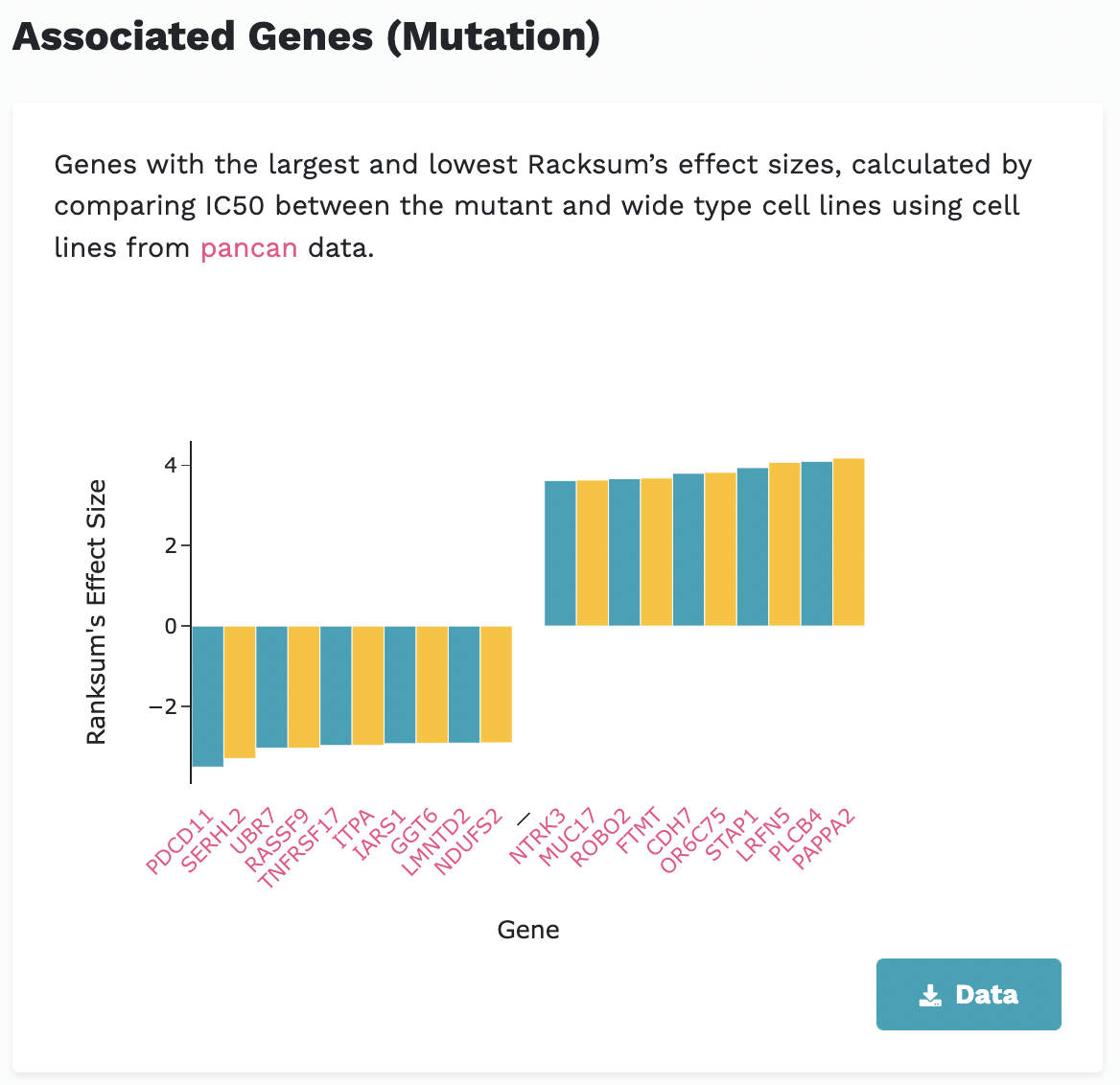Screen dimensions: 1120x1085
Task: Select the teal PLCB4 bar
Action: (817, 543)
